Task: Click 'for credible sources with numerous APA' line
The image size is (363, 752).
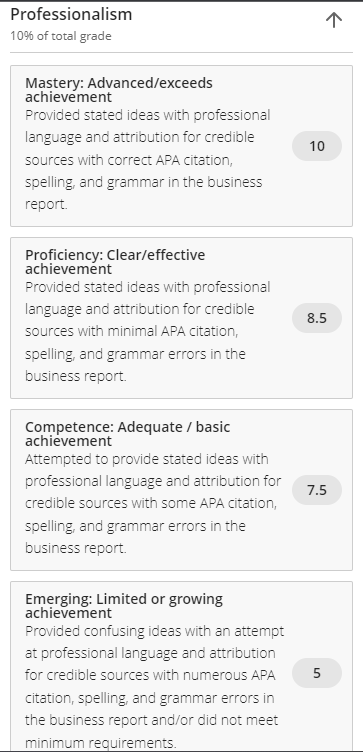Action: [x=150, y=675]
